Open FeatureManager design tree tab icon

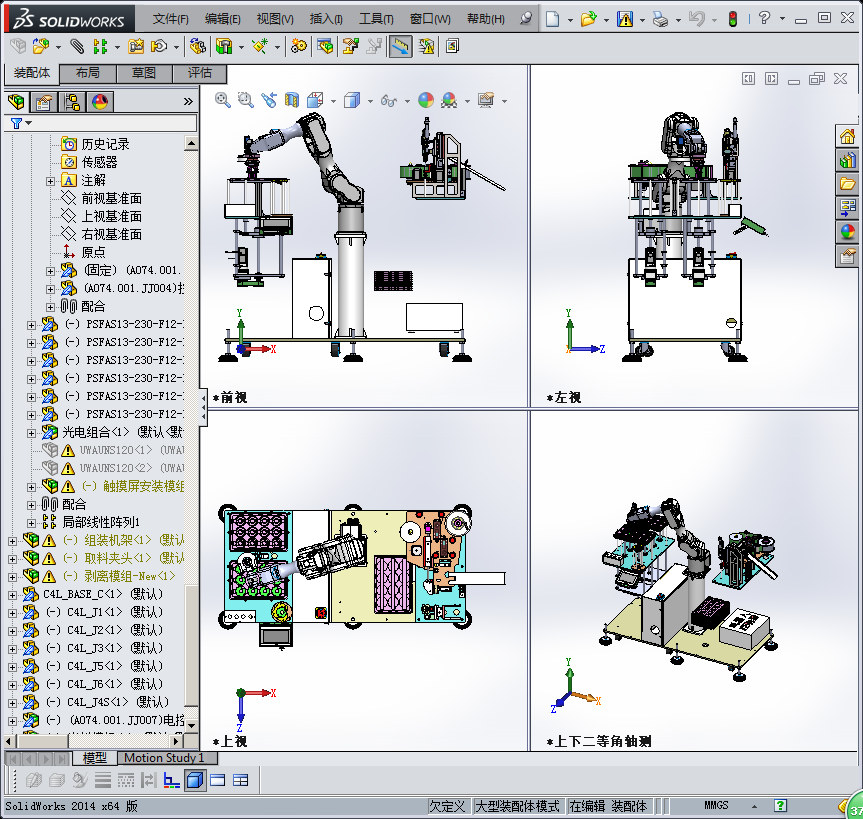point(16,102)
